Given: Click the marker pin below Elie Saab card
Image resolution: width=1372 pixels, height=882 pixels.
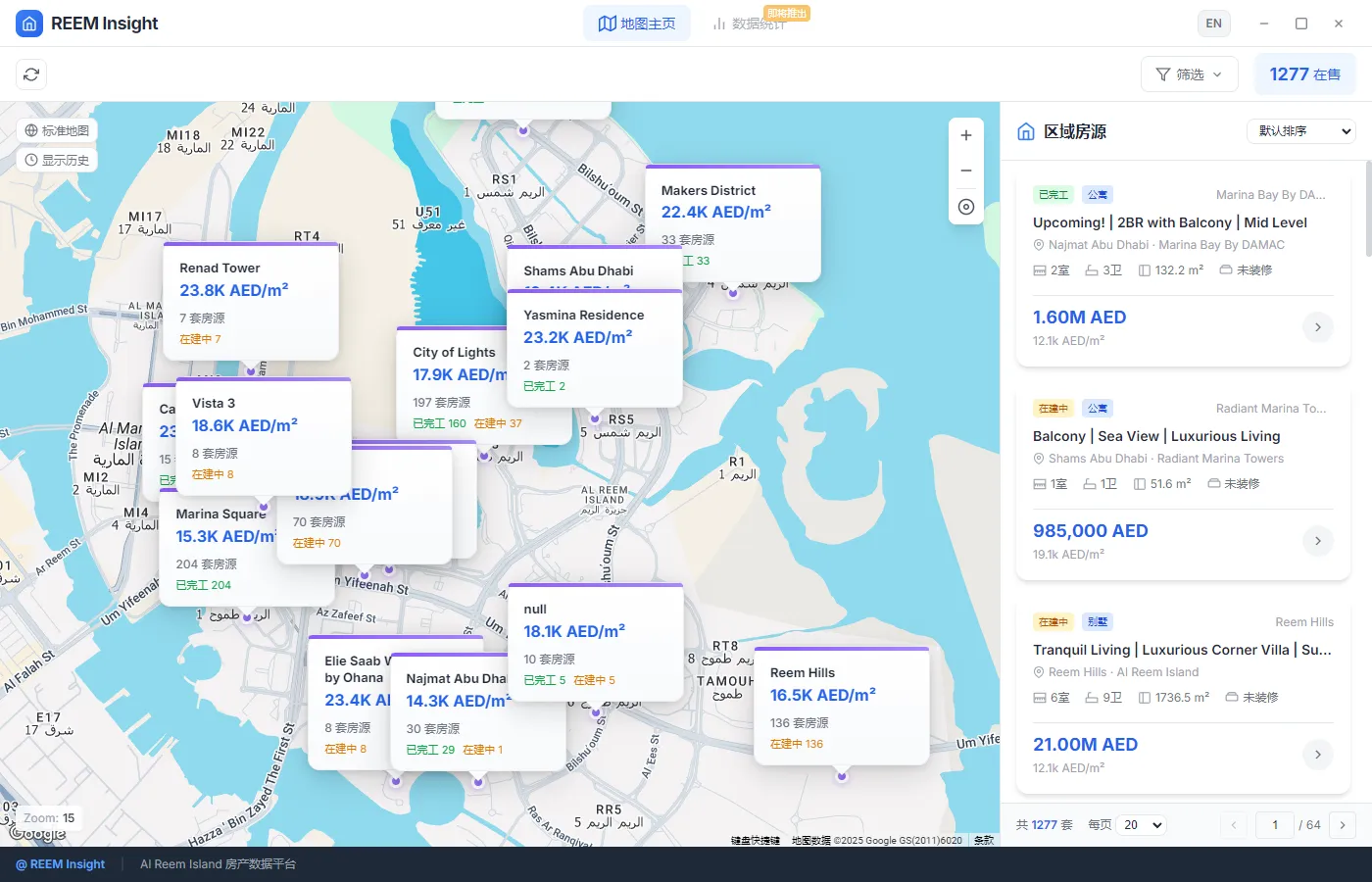Looking at the screenshot, I should pyautogui.click(x=396, y=781).
